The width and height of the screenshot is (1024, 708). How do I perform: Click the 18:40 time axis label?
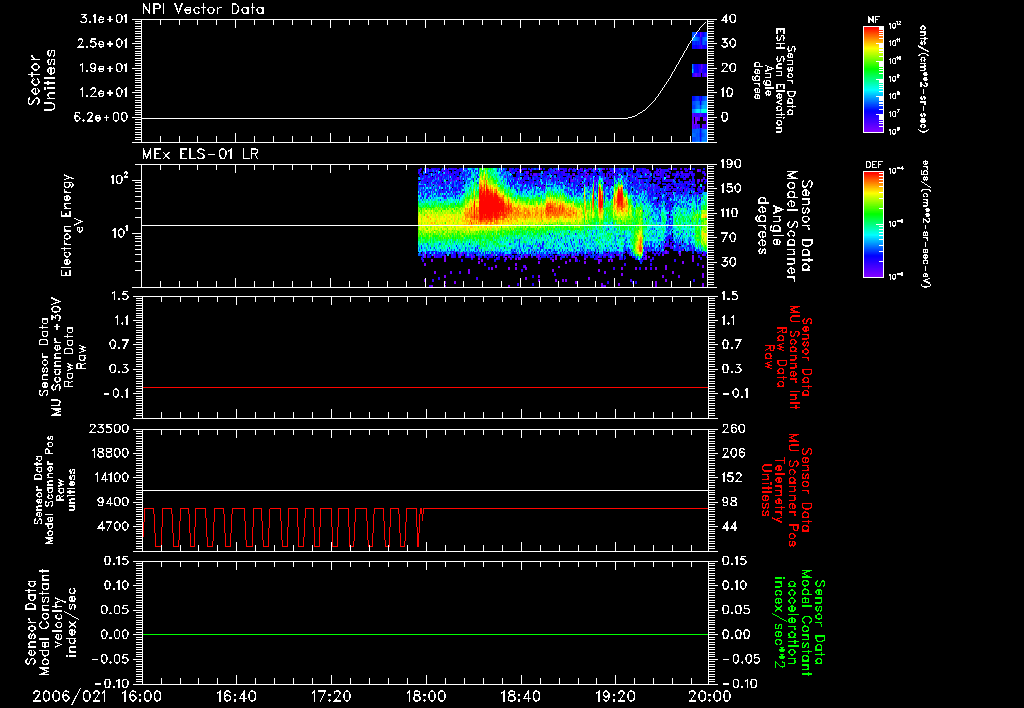pyautogui.click(x=520, y=697)
